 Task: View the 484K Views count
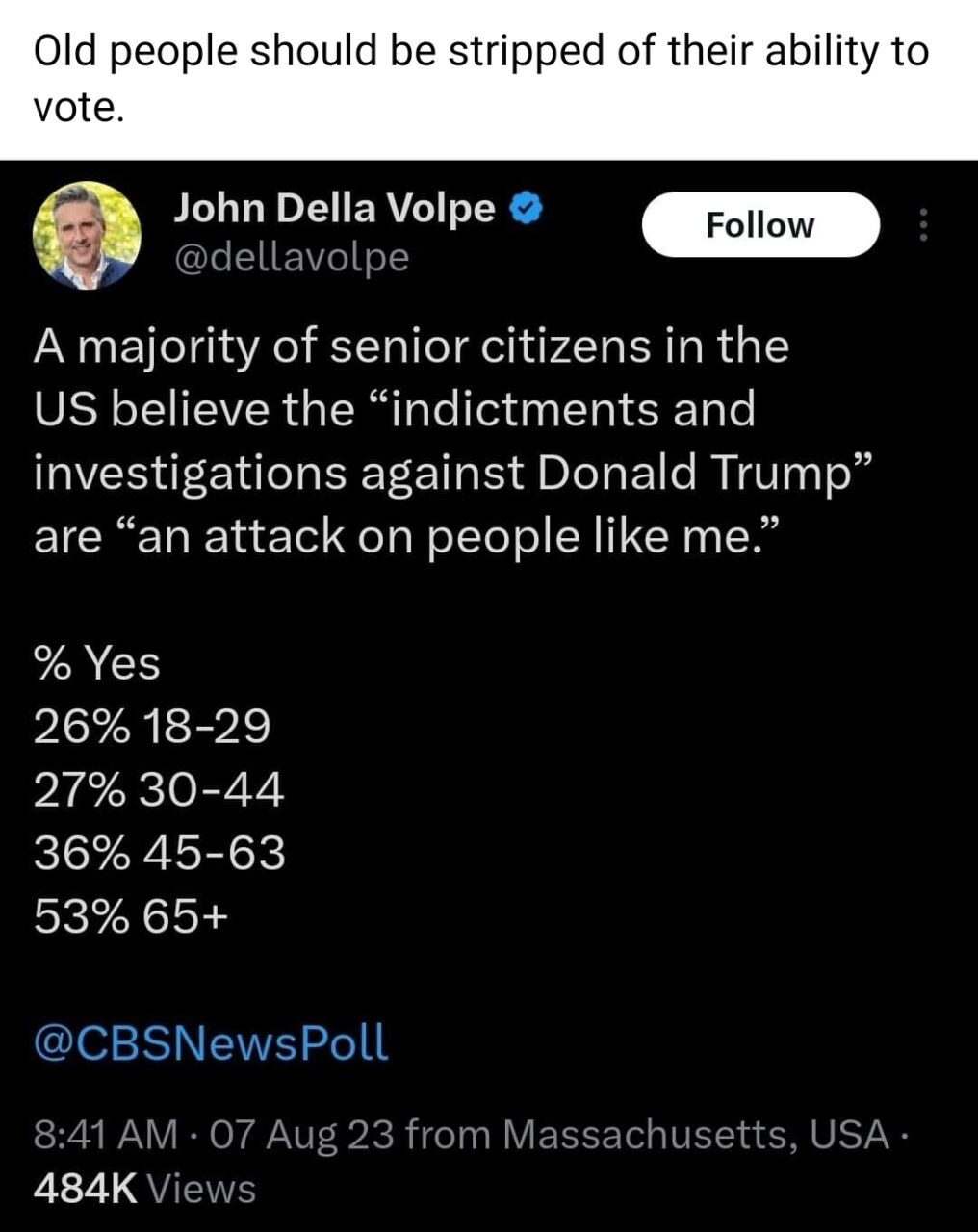[144, 1189]
